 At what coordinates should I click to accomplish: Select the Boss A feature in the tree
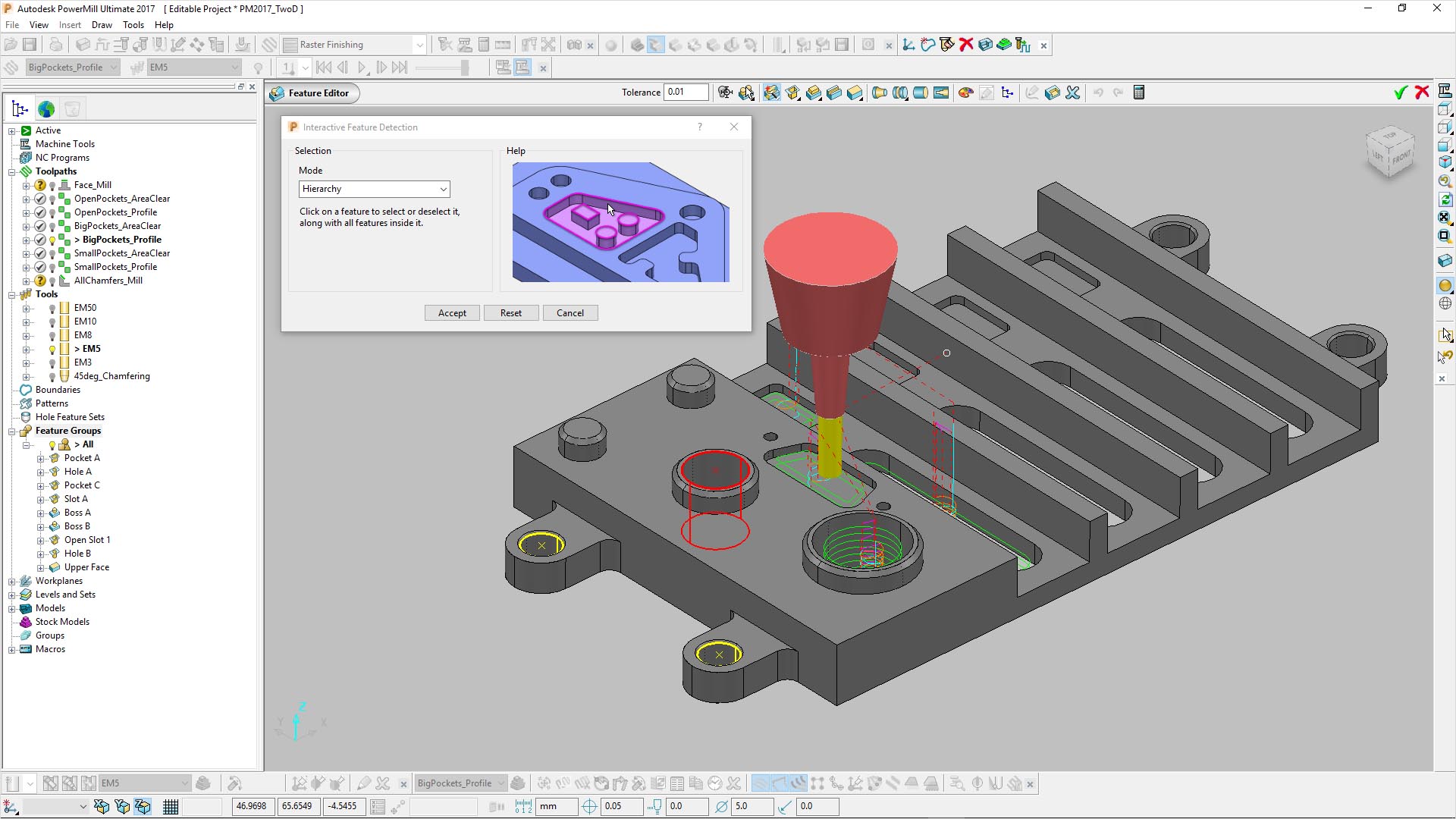tap(77, 513)
